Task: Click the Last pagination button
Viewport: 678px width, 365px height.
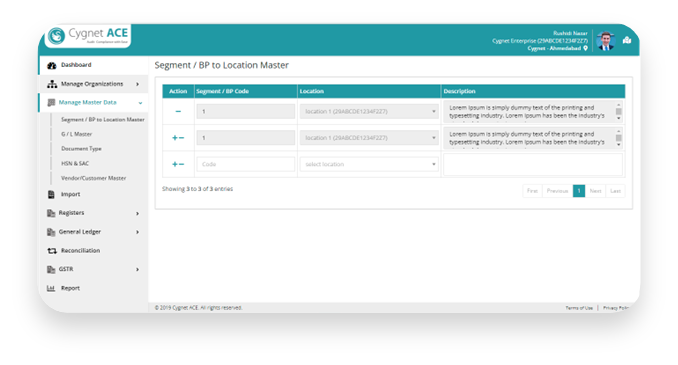Action: pos(615,191)
